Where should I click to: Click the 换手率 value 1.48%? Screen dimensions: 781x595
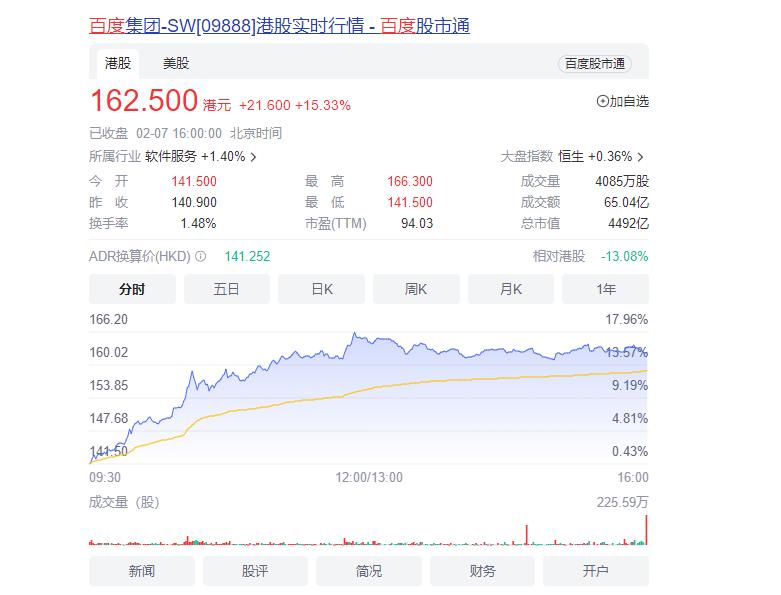coord(198,224)
